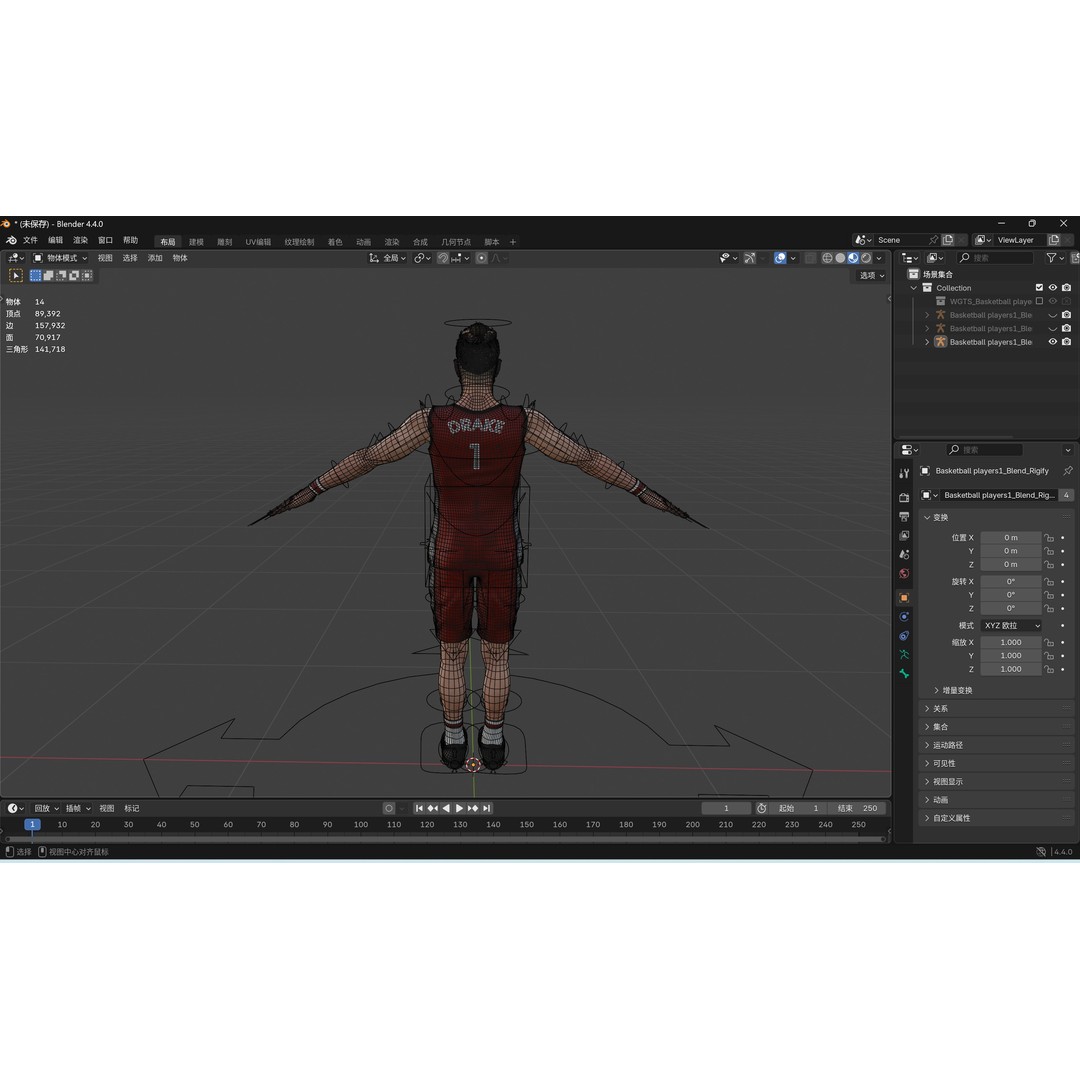This screenshot has width=1080, height=1080.
Task: Click the Scale X value field
Action: (1011, 643)
